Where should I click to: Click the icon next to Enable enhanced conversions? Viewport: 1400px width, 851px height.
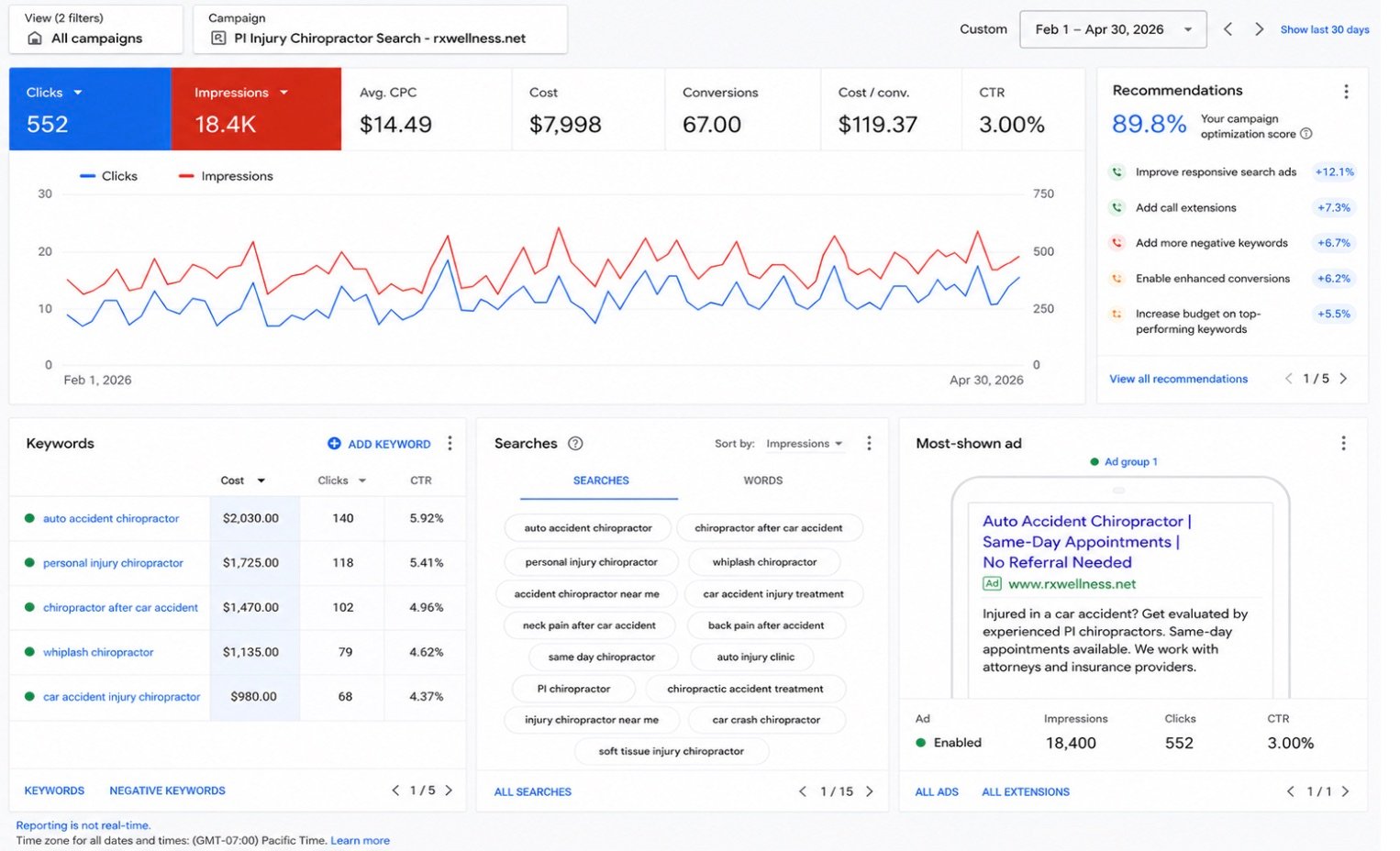[1117, 278]
